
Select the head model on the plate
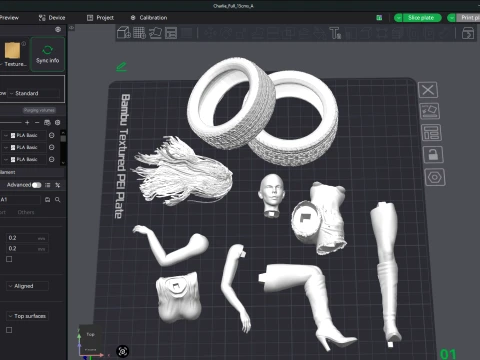272,195
